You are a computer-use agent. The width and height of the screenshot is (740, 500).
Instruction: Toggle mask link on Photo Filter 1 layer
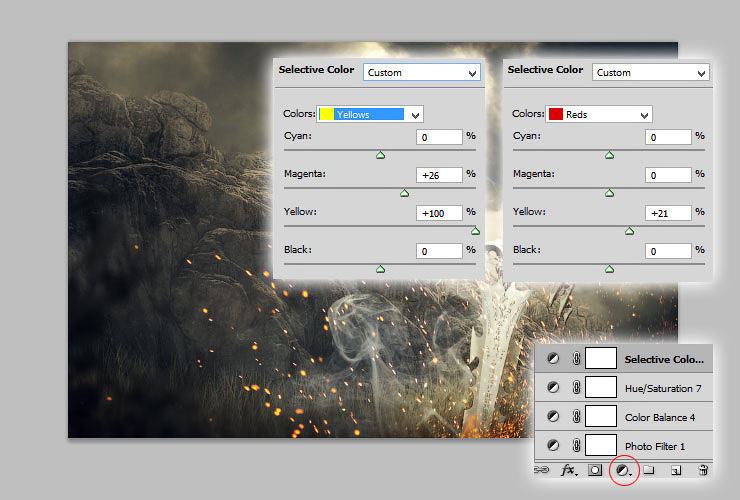pos(576,445)
